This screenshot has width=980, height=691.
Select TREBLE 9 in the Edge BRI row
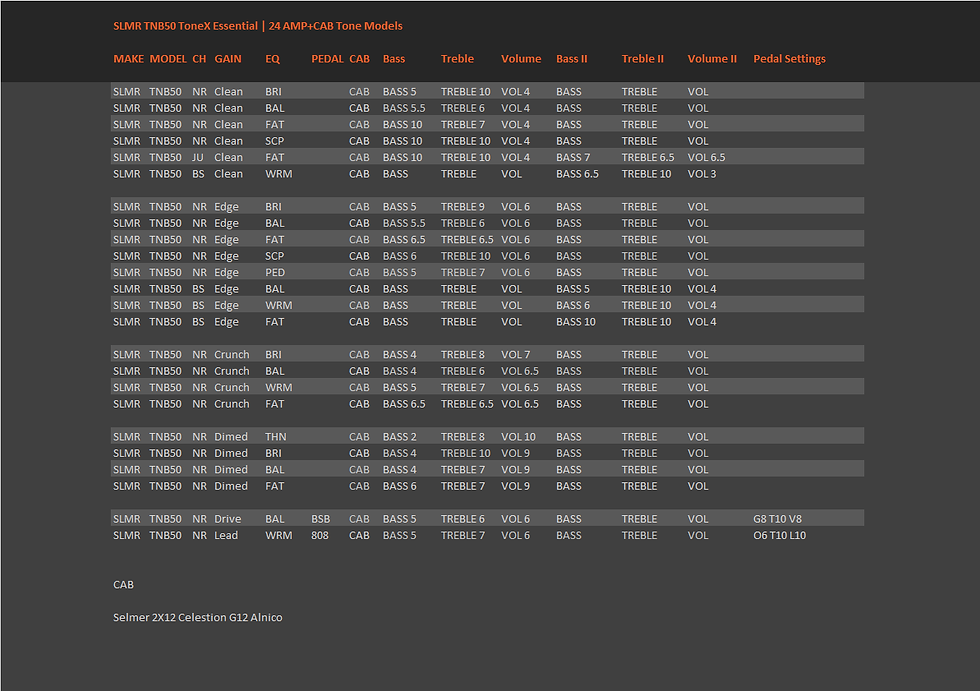pyautogui.click(x=462, y=207)
